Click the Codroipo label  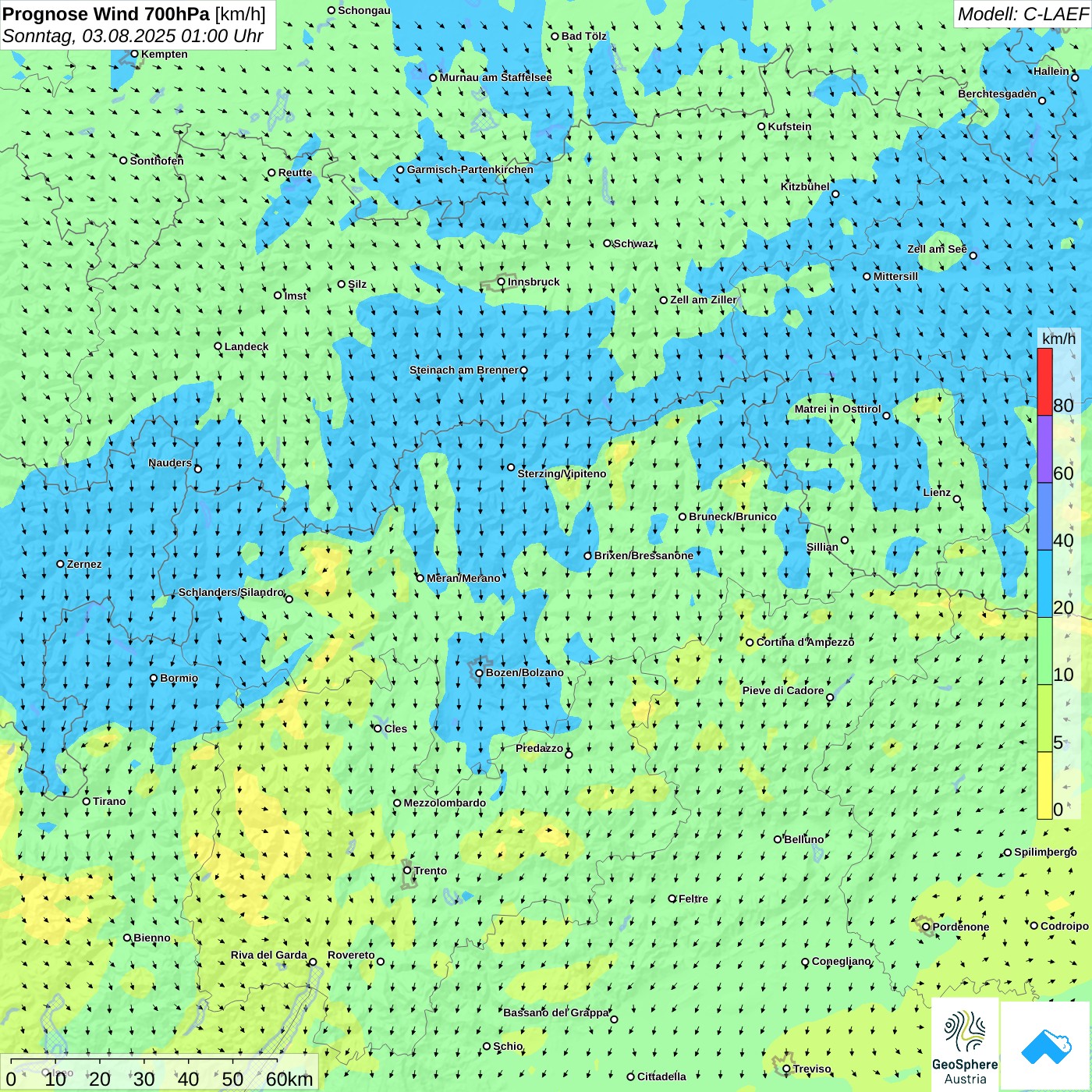[x=1065, y=926]
